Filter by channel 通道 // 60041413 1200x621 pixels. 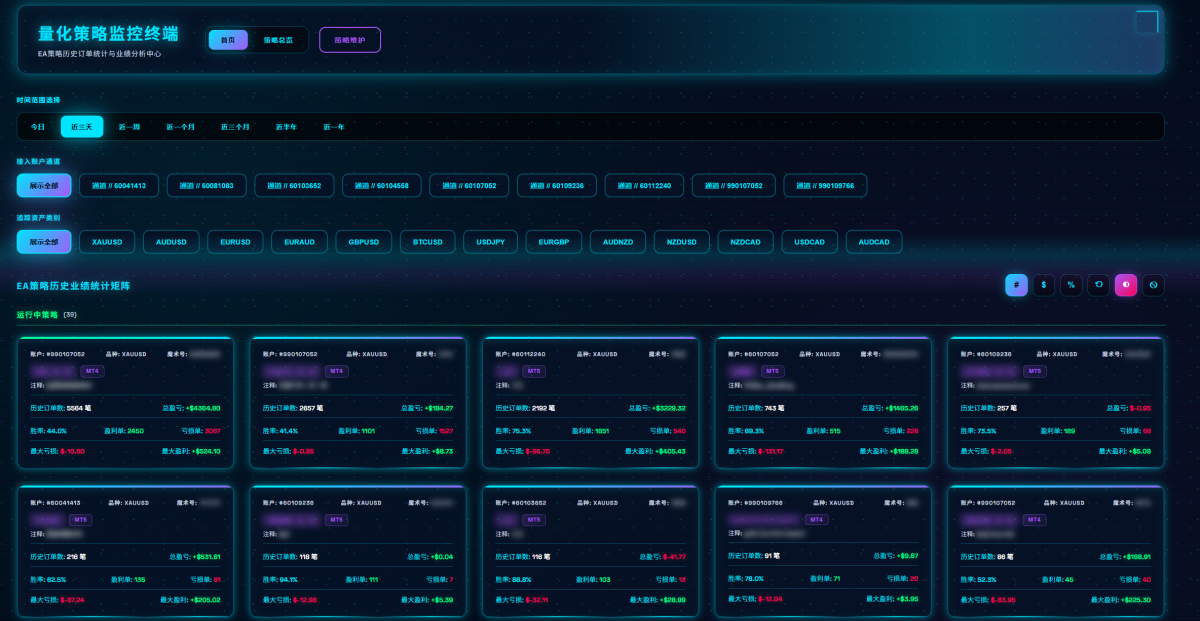click(119, 186)
